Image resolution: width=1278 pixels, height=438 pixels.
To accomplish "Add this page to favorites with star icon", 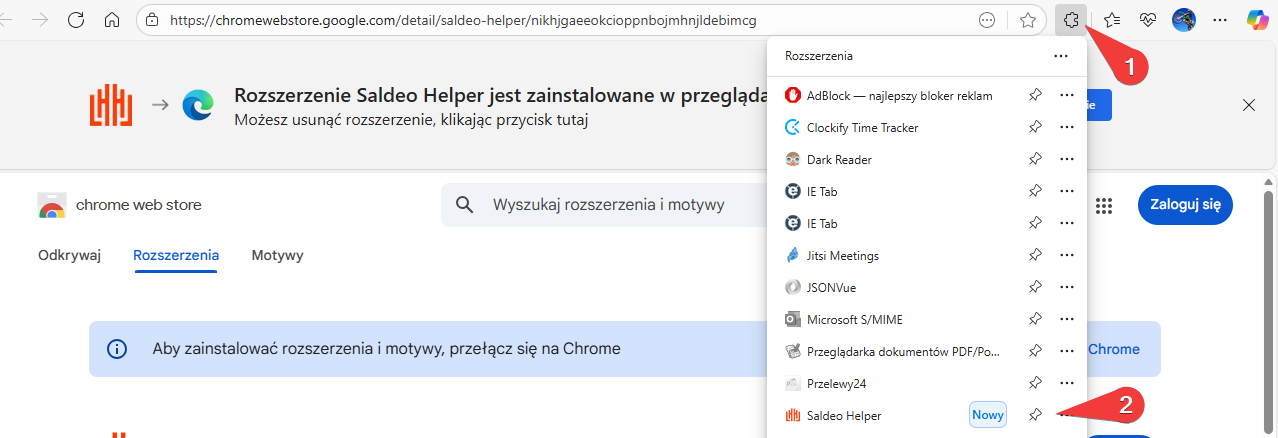I will 1027,20.
